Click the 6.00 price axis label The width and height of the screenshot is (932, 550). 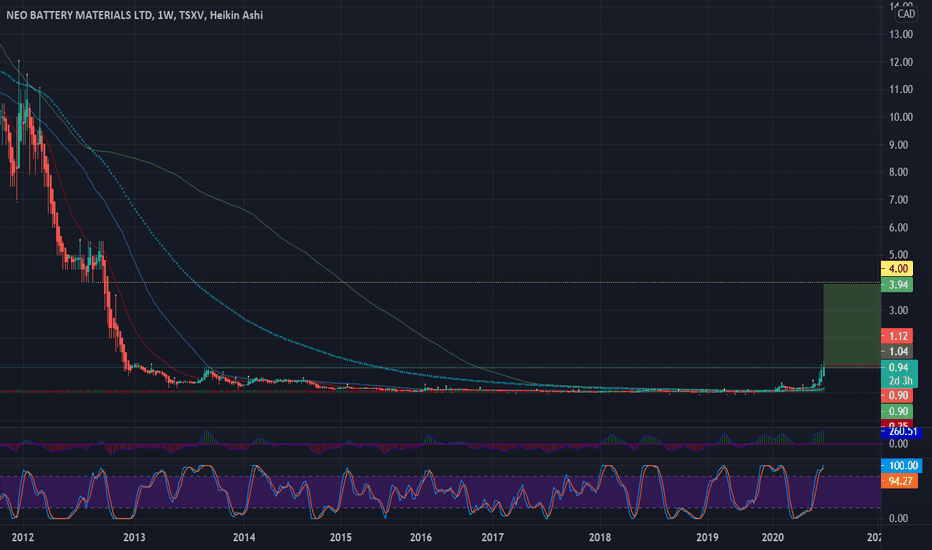click(x=898, y=228)
